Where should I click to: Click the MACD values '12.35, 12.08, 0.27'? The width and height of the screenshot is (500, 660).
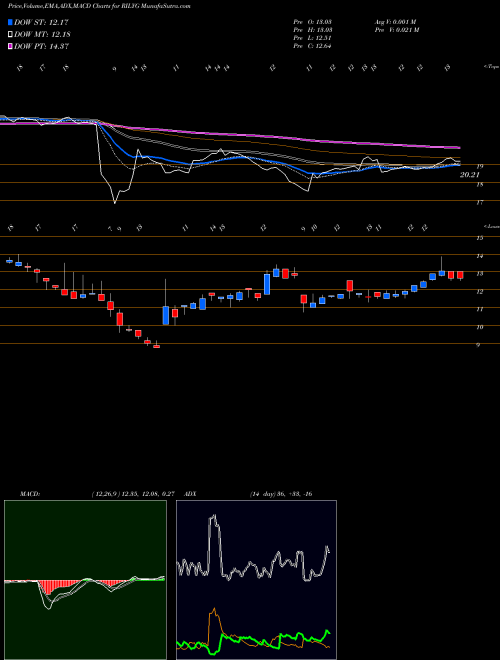149,494
